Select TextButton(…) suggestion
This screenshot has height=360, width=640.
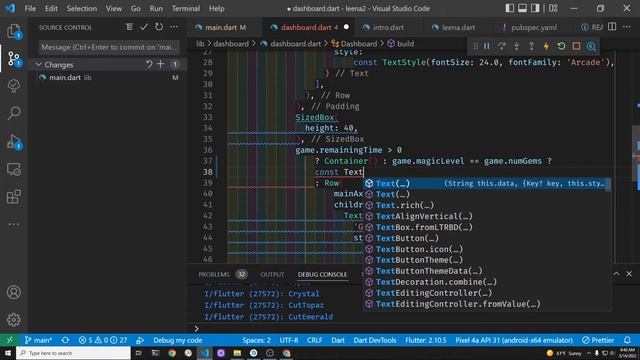point(487,238)
